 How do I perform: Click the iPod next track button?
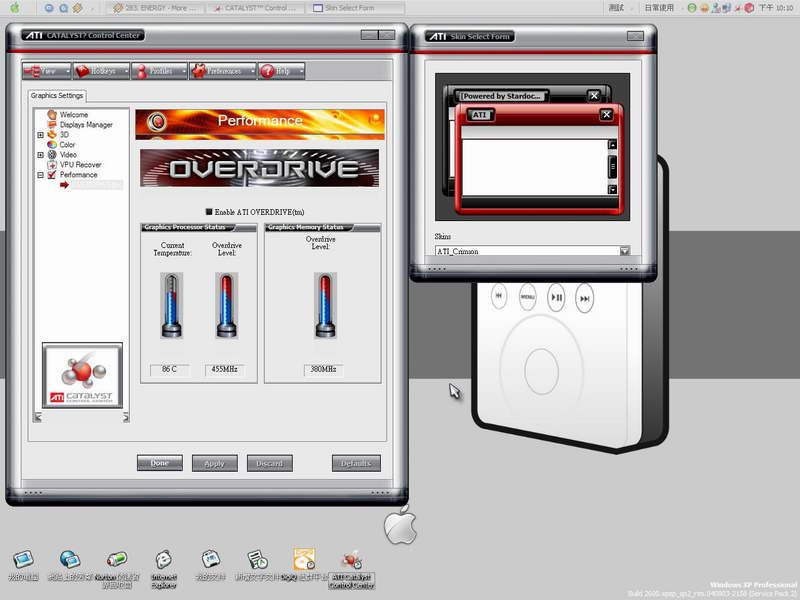[585, 298]
